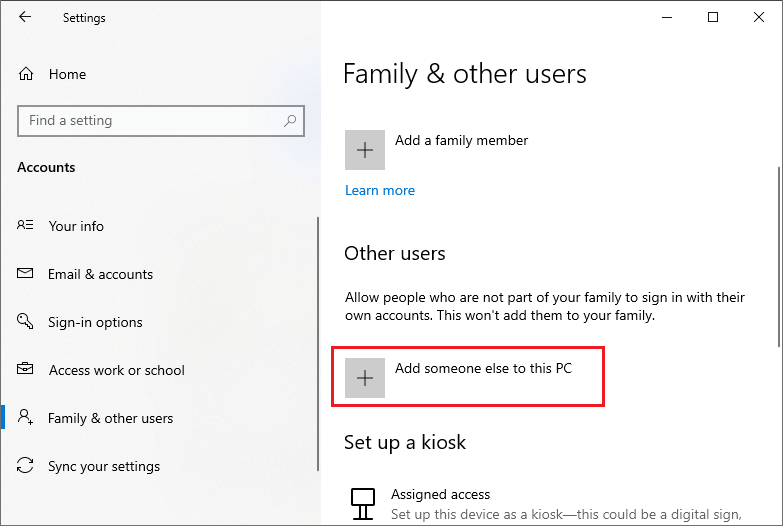The height and width of the screenshot is (526, 783).
Task: Click the Find a setting search box
Action: pos(161,121)
